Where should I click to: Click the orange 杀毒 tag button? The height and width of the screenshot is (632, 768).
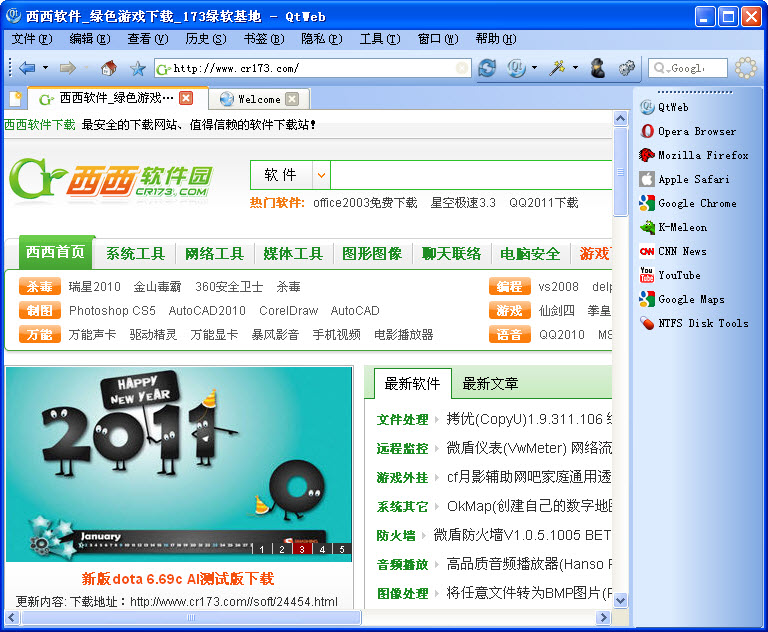point(40,287)
